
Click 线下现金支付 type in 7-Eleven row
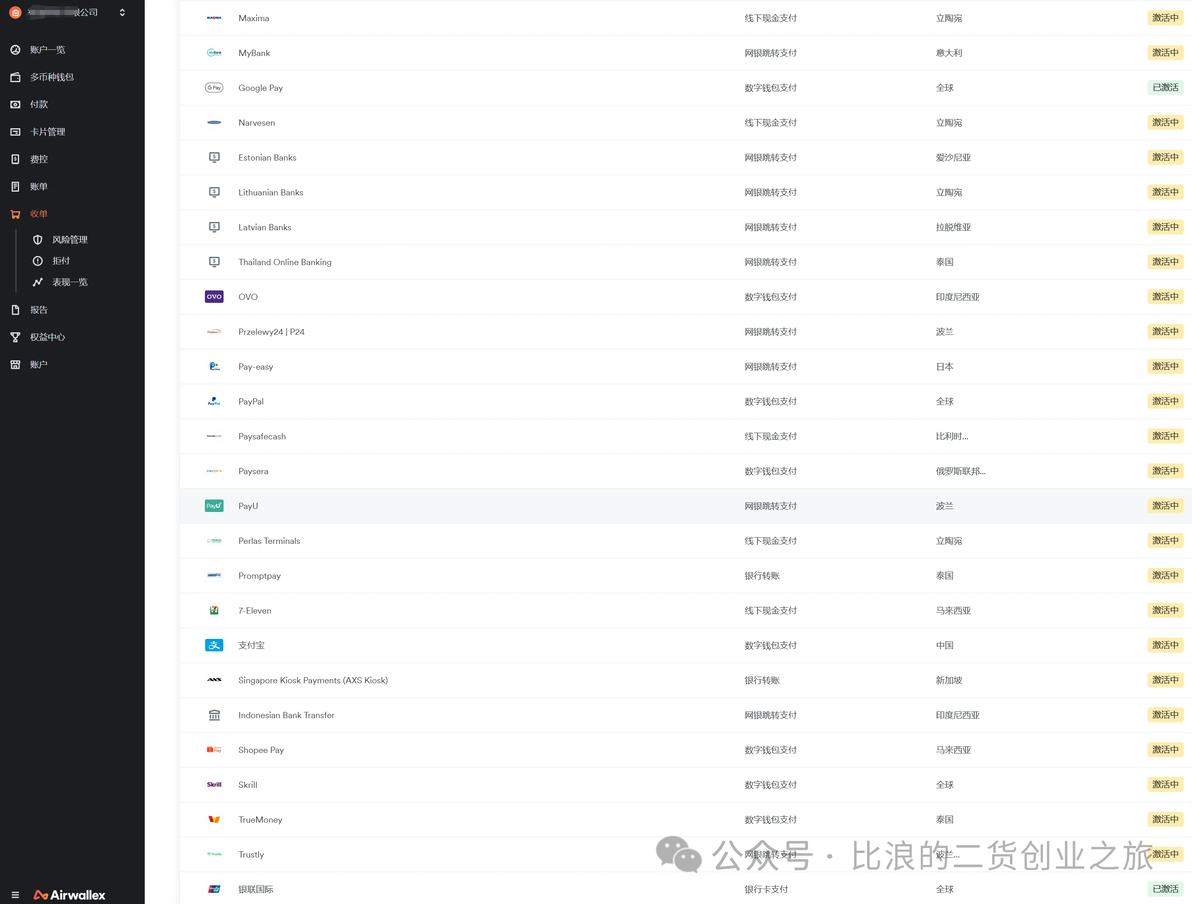coord(771,611)
